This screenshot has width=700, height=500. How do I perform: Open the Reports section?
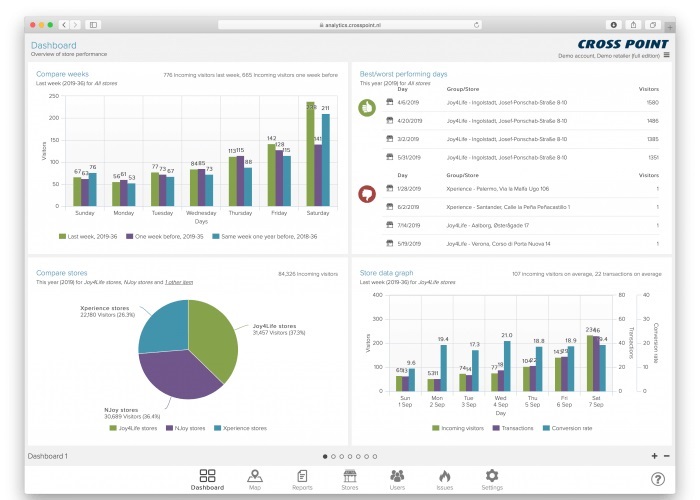coord(303,479)
